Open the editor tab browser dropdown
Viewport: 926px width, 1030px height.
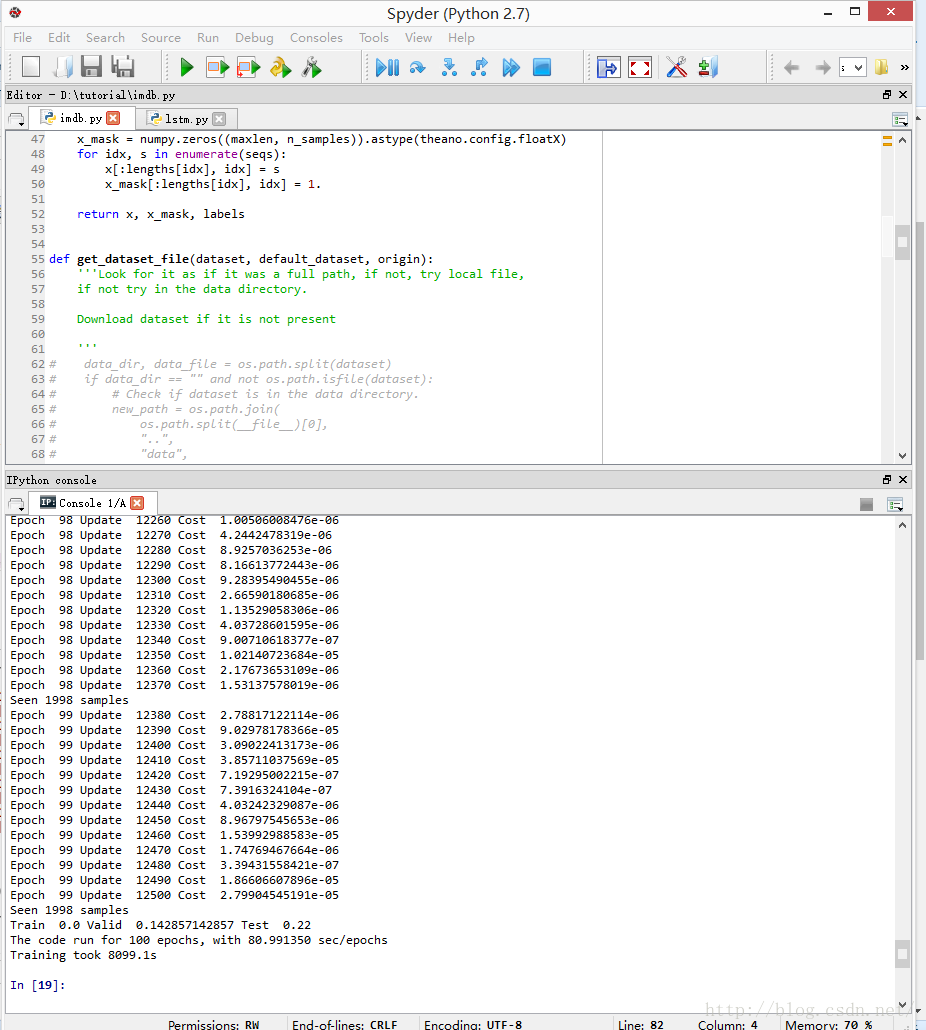16,120
